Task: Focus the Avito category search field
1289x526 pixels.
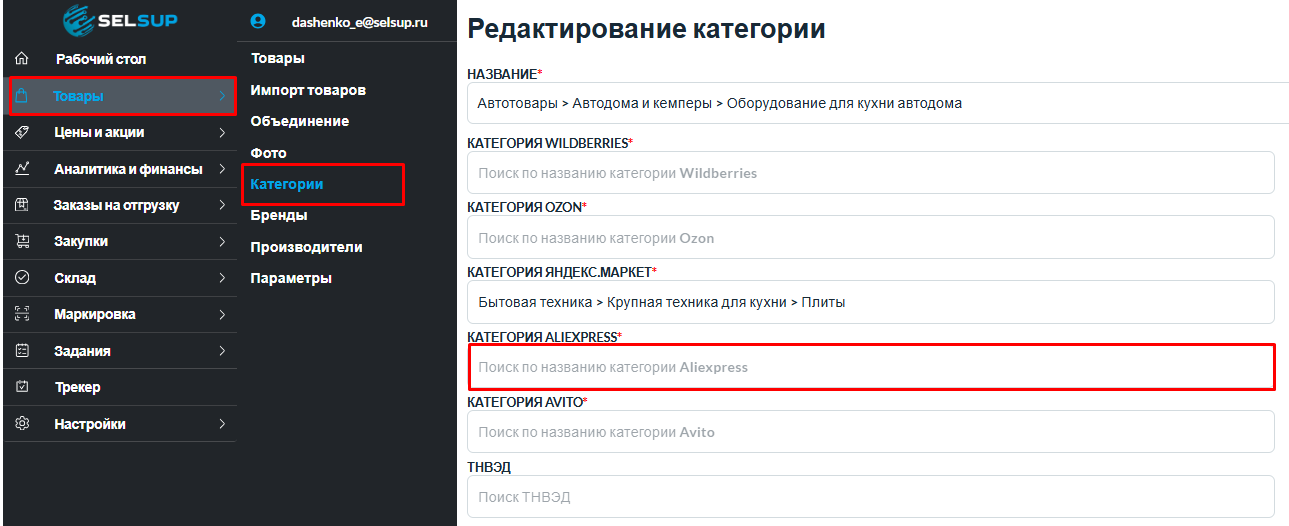Action: click(x=871, y=432)
